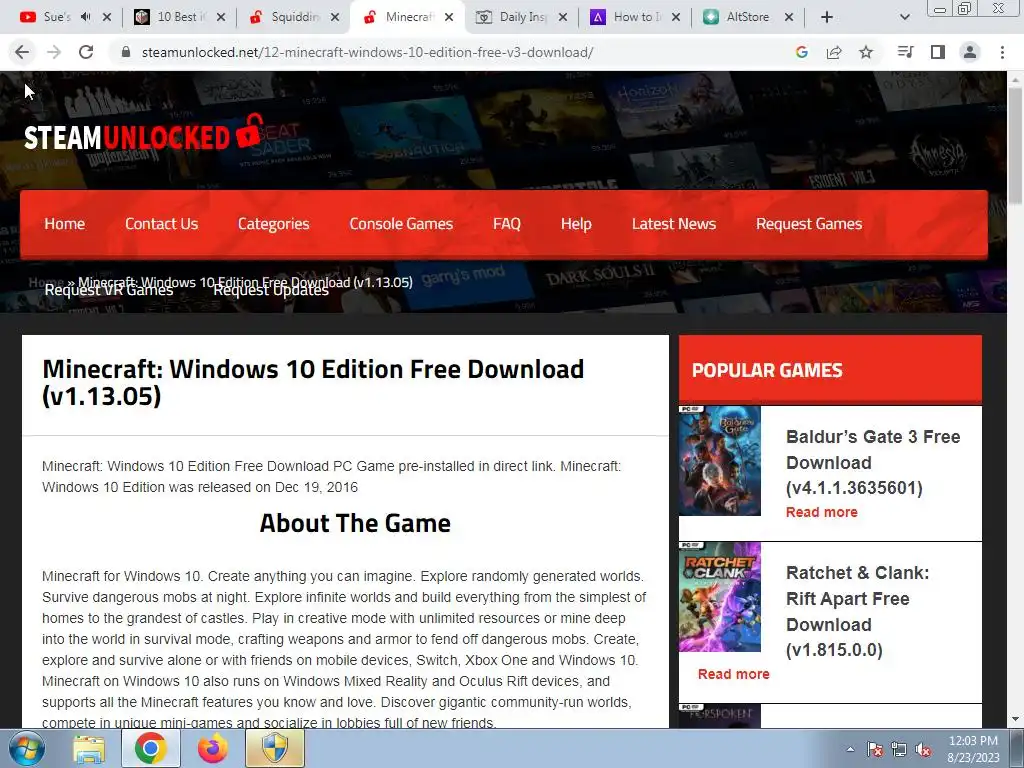The width and height of the screenshot is (1024, 768).
Task: Open the media control icon
Action: 905,52
